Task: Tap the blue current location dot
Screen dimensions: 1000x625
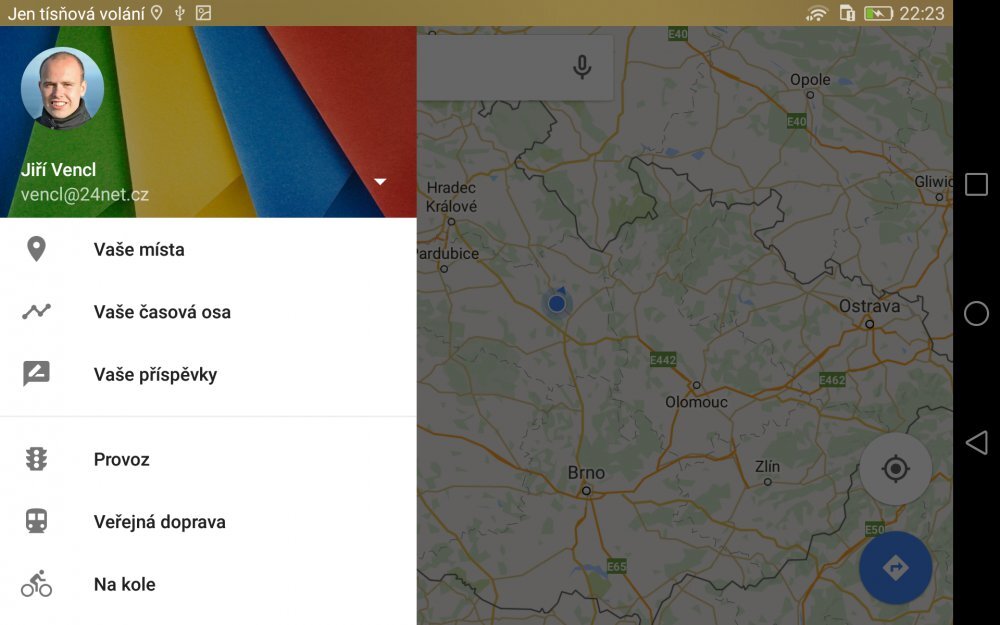Action: (557, 303)
